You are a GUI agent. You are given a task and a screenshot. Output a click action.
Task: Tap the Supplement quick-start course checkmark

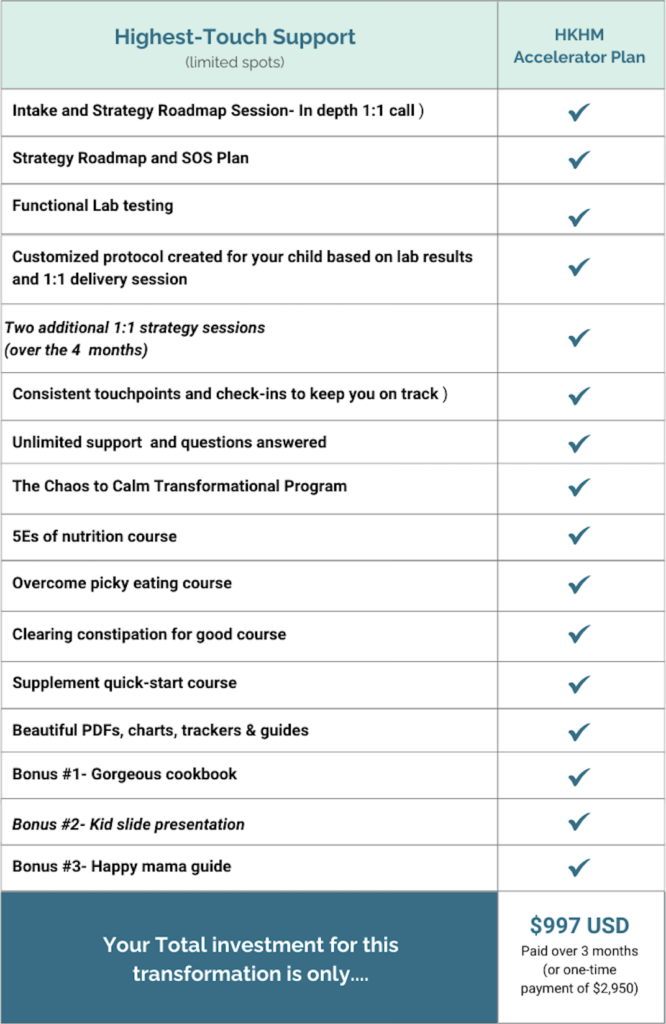579,684
